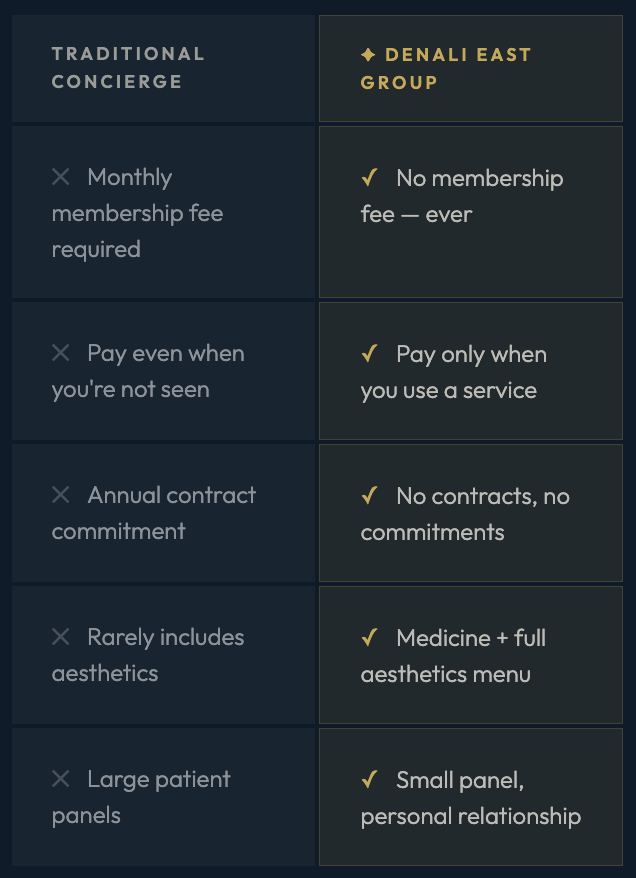Click the X icon next to Large patient
The width and height of the screenshot is (636, 878).
click(x=60, y=779)
